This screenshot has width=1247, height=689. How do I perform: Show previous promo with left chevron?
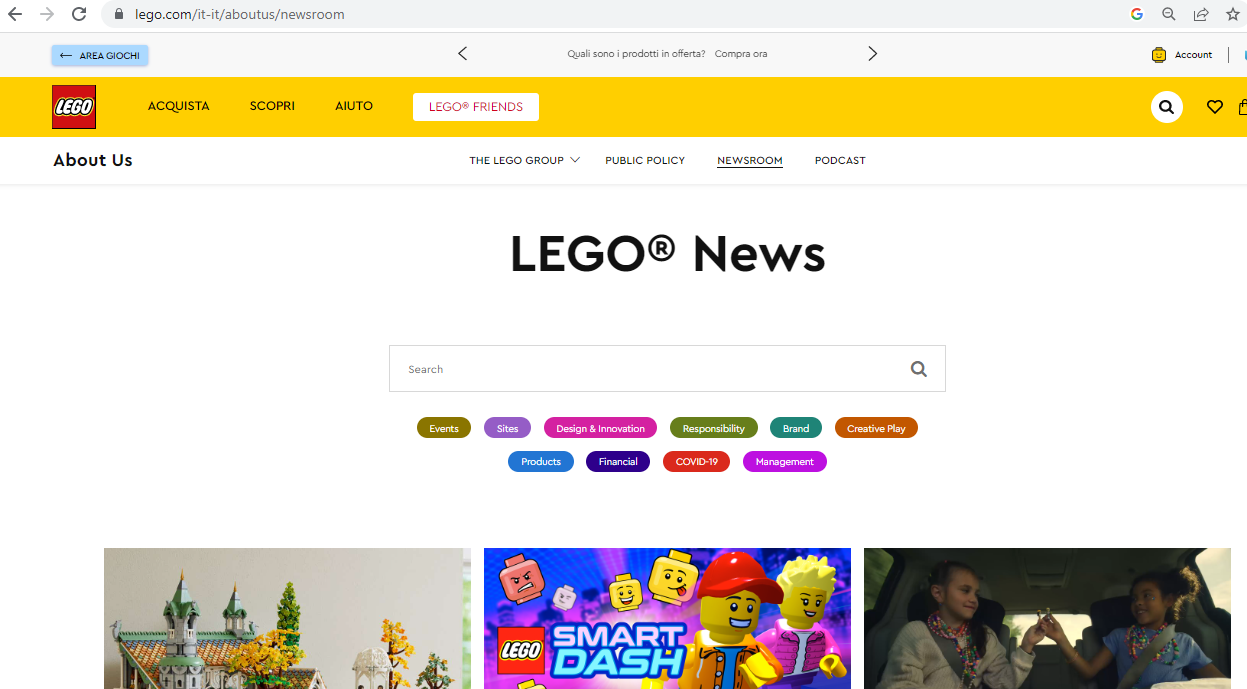click(462, 54)
